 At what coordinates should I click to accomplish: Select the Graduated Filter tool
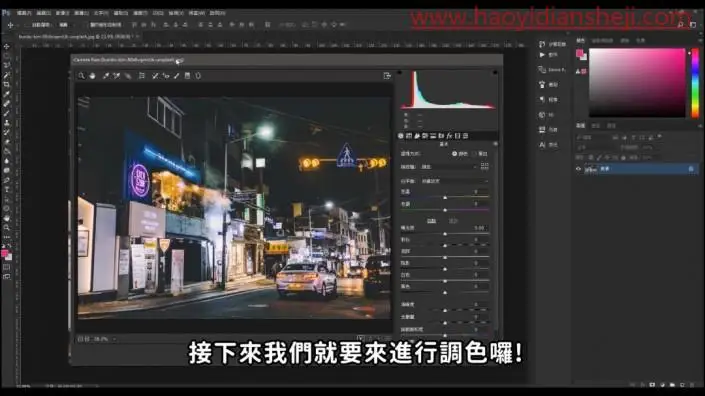pyautogui.click(x=187, y=76)
